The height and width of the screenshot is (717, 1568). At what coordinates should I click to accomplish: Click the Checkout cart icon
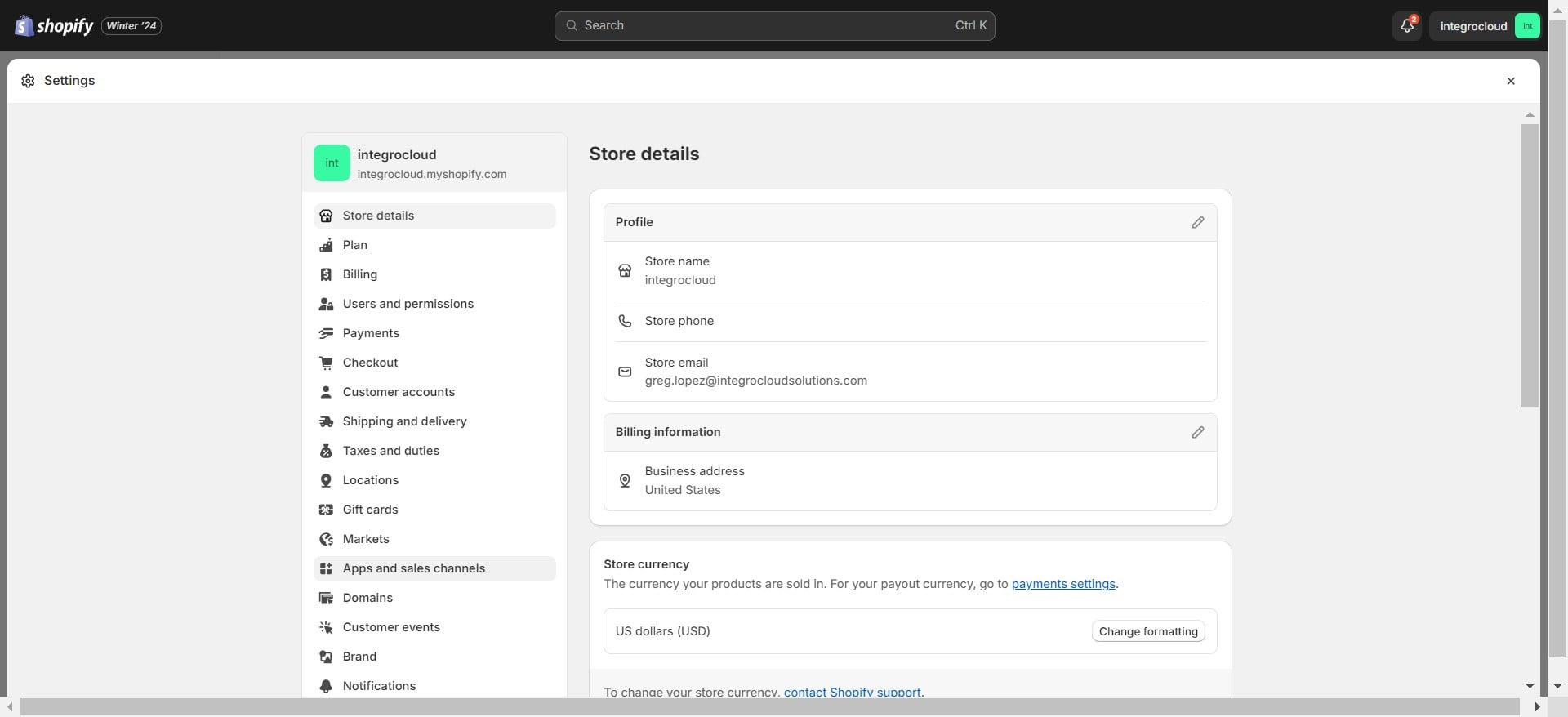326,363
